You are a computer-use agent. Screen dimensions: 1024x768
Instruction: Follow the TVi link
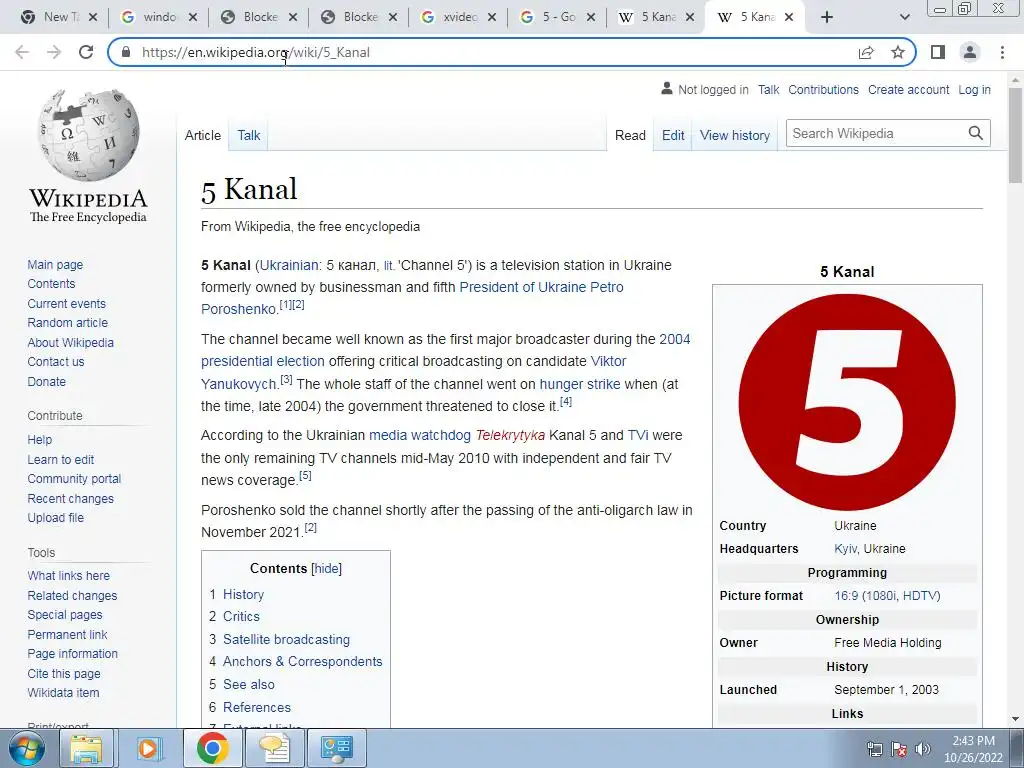[638, 436]
